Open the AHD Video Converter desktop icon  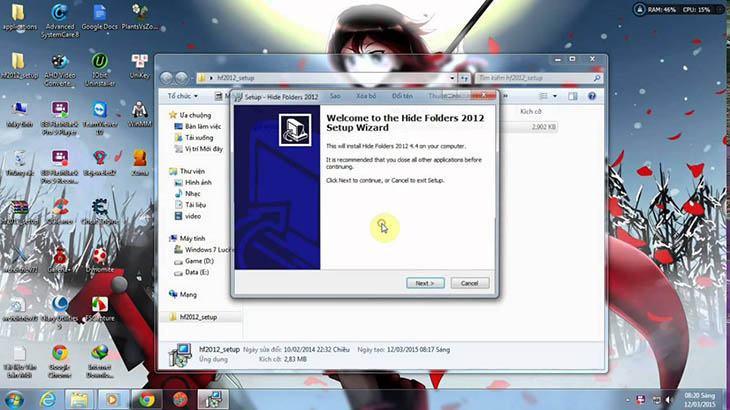(60, 70)
